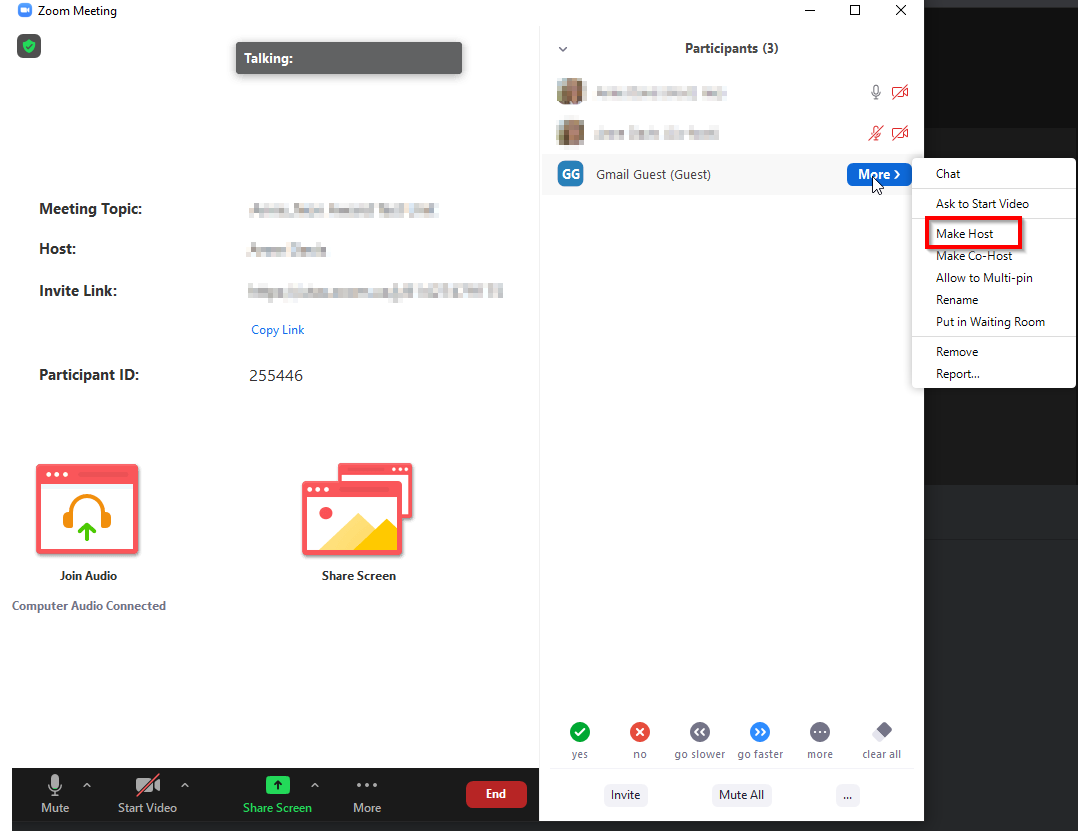Click the Mute microphone icon in toolbar

pyautogui.click(x=55, y=784)
